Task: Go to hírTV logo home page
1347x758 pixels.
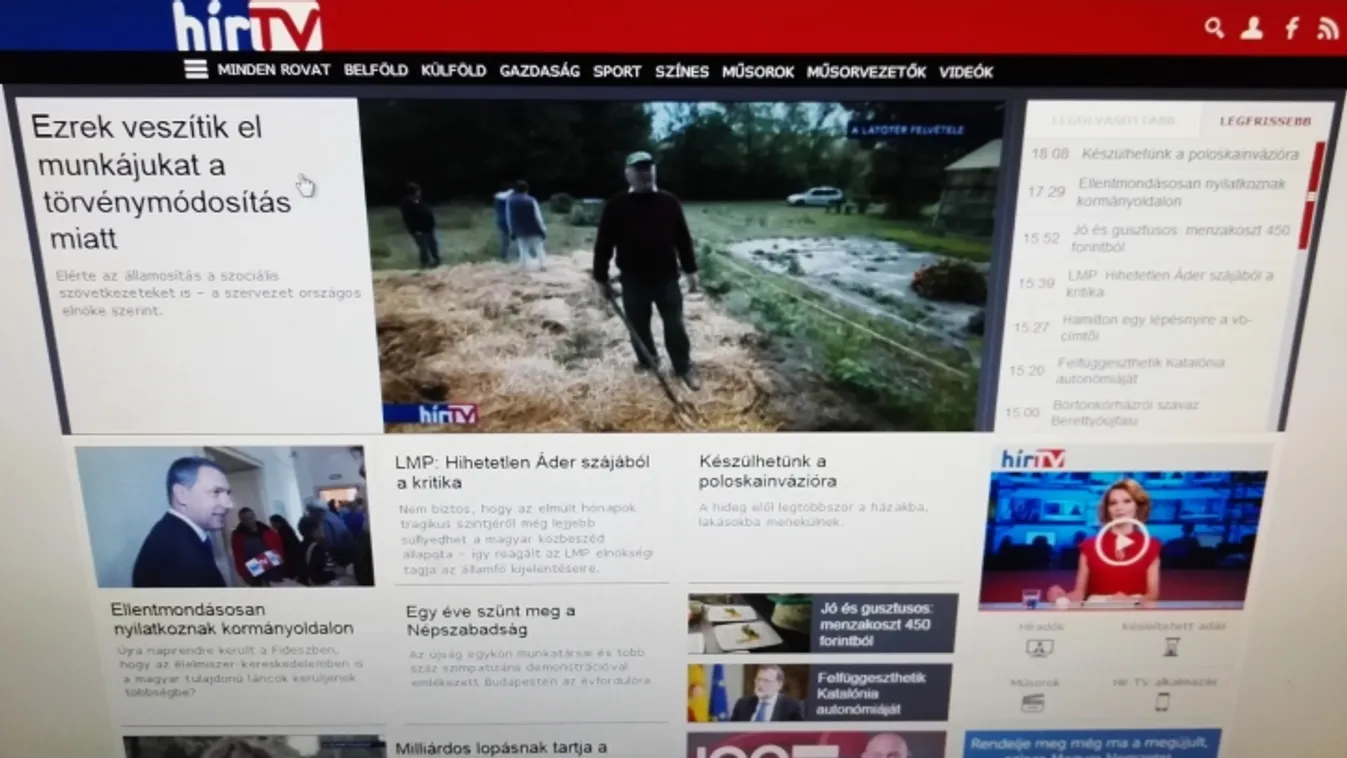Action: [x=247, y=26]
